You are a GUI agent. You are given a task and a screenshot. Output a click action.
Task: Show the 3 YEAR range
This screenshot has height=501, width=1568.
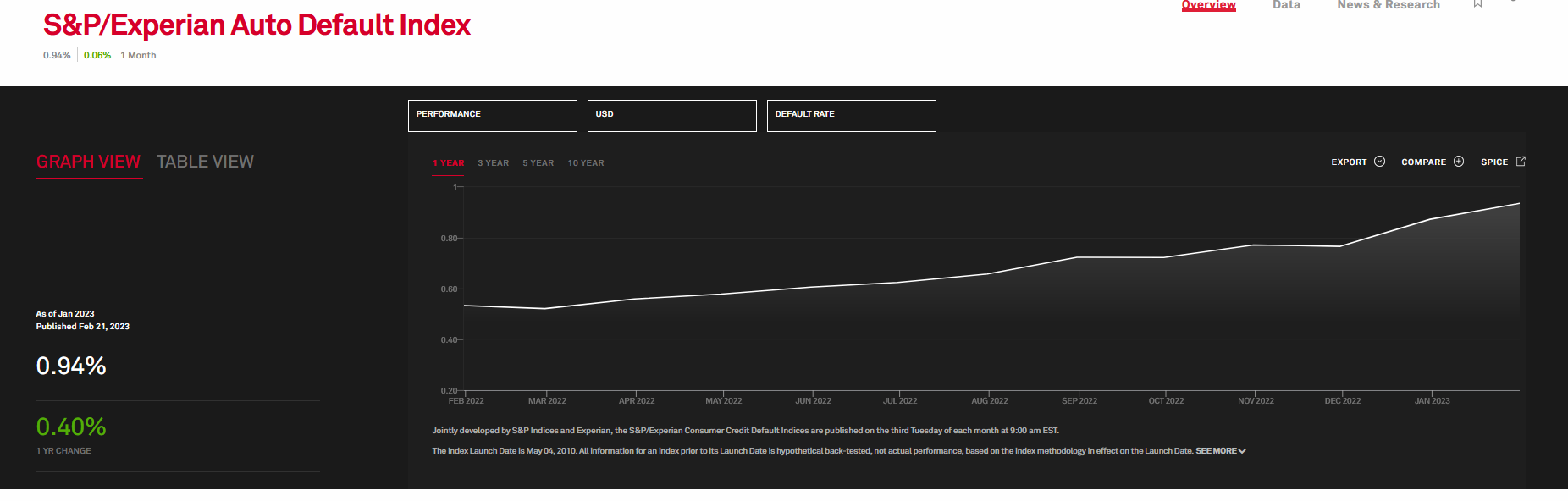[x=494, y=162]
